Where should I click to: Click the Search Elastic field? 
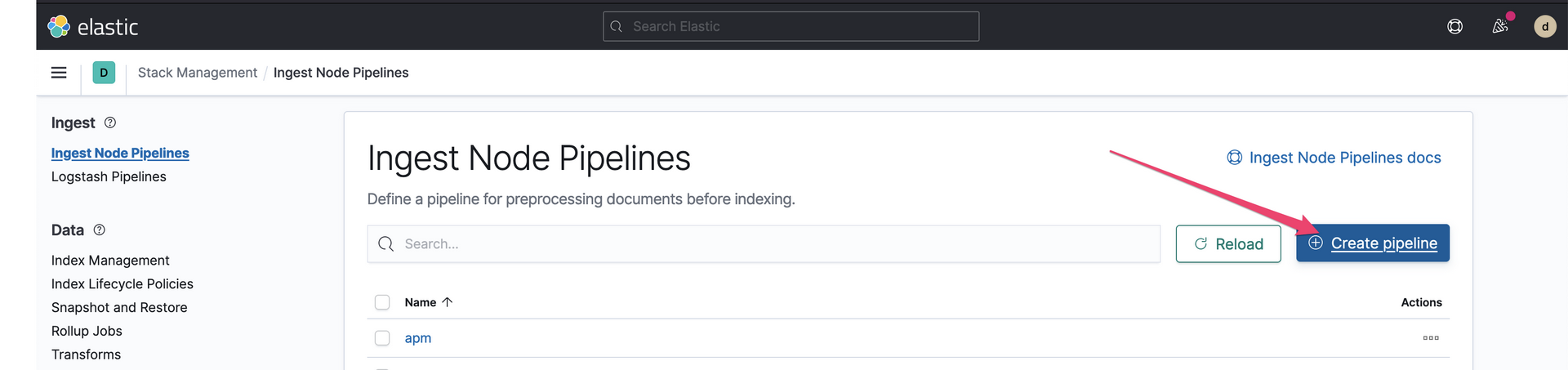point(791,26)
